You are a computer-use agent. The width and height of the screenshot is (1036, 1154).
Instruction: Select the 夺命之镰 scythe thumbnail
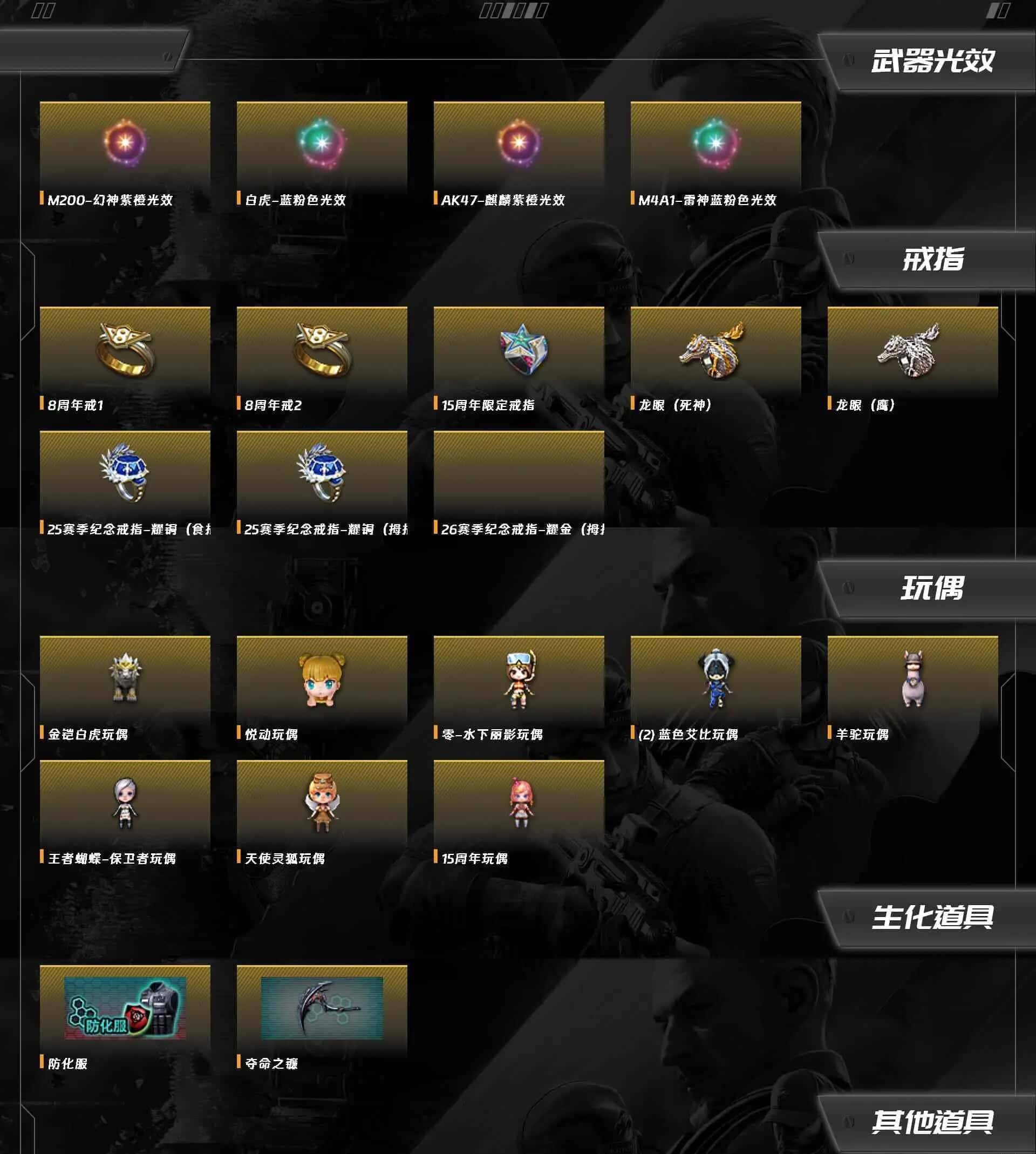click(322, 1008)
